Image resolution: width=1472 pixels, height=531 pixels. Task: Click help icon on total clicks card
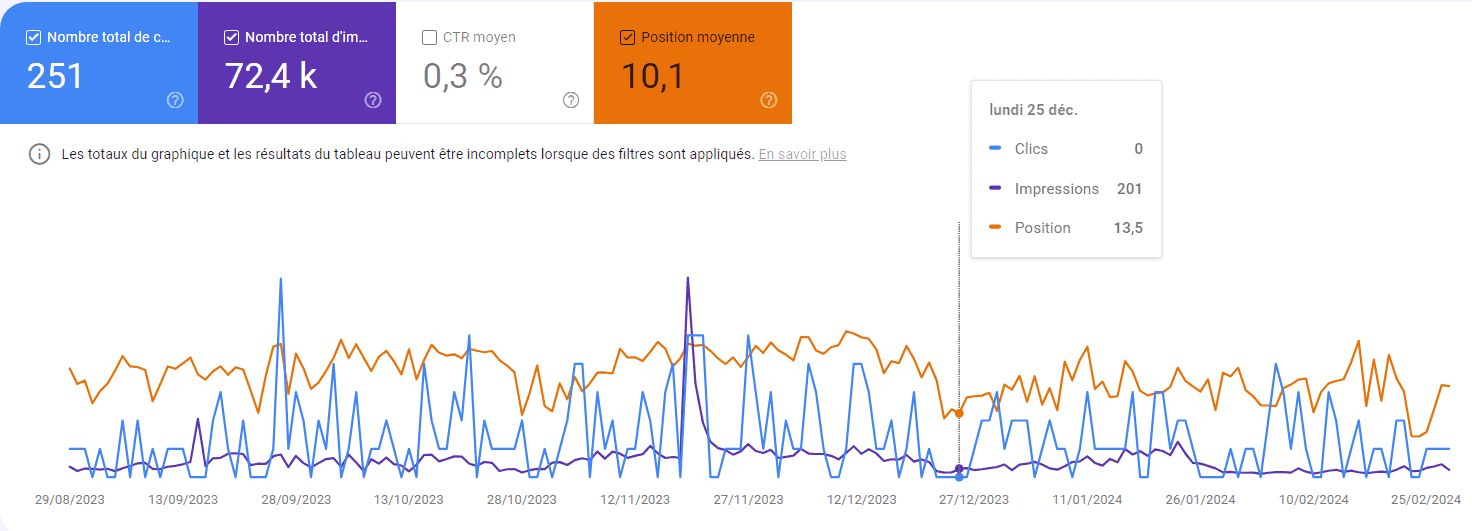(x=175, y=100)
